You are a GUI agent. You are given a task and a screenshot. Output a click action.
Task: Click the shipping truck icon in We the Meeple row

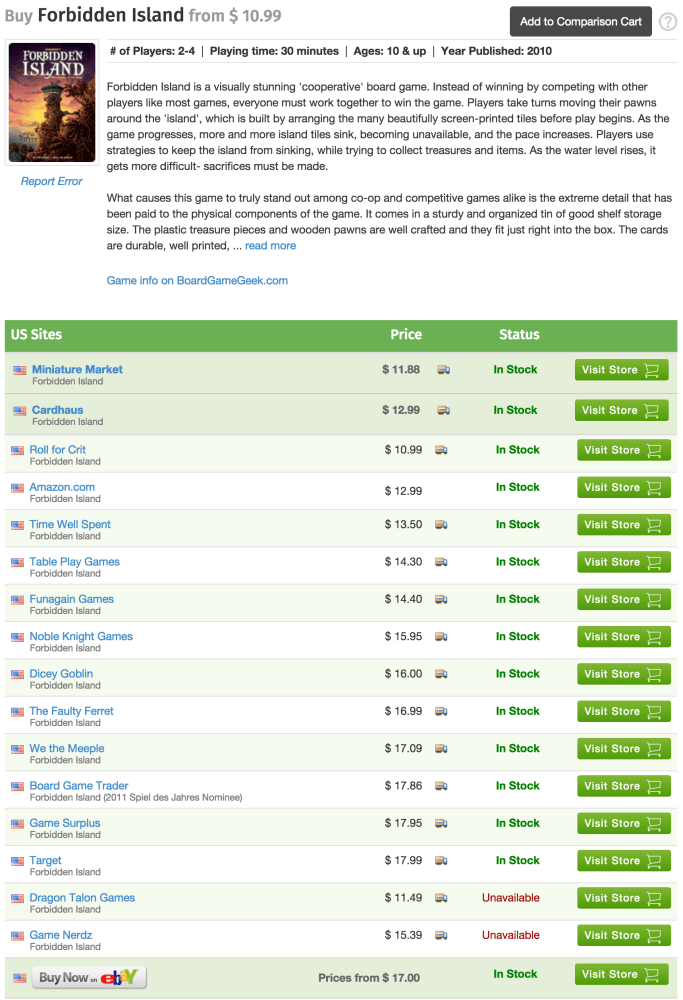441,749
